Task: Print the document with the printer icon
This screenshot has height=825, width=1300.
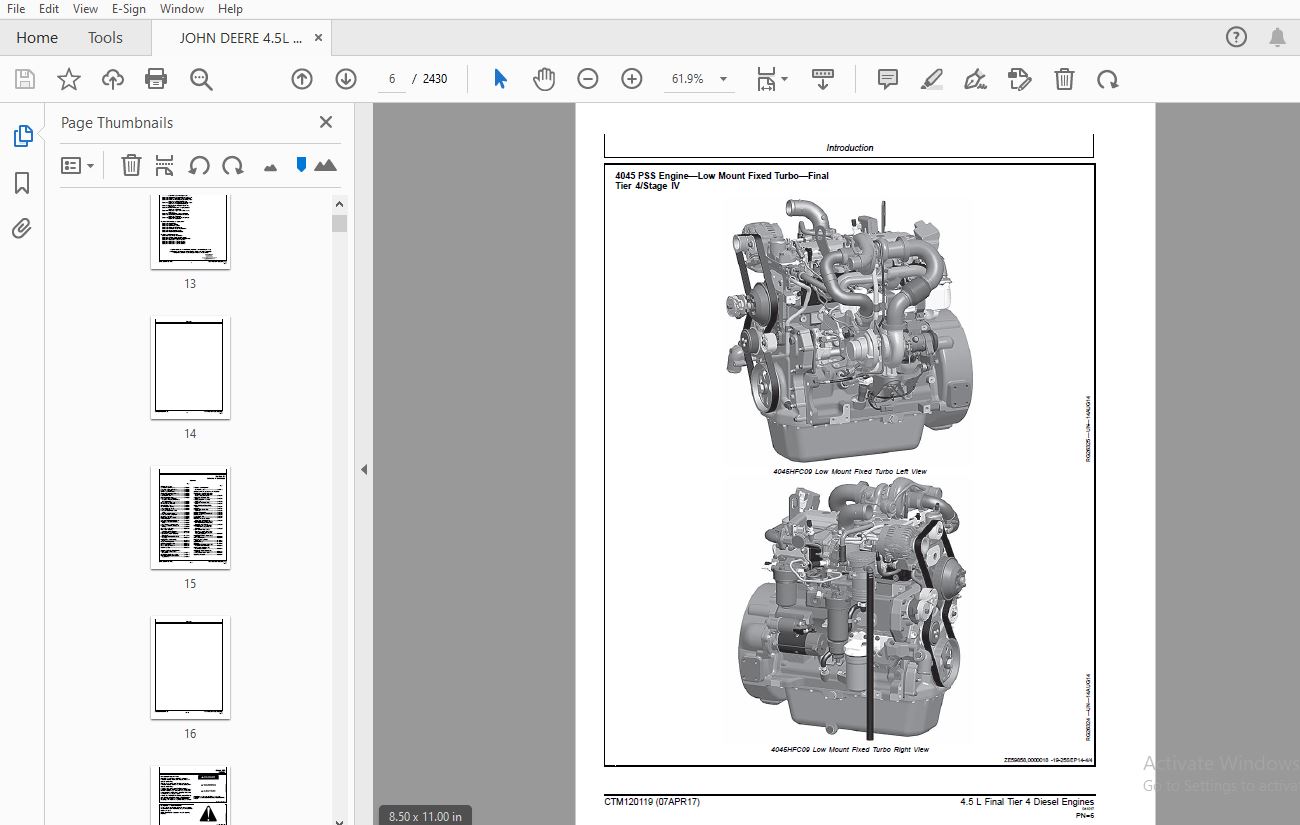Action: click(156, 79)
